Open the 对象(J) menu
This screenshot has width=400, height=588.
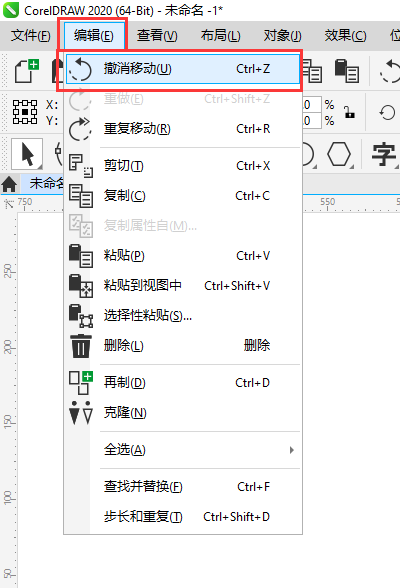coord(282,36)
